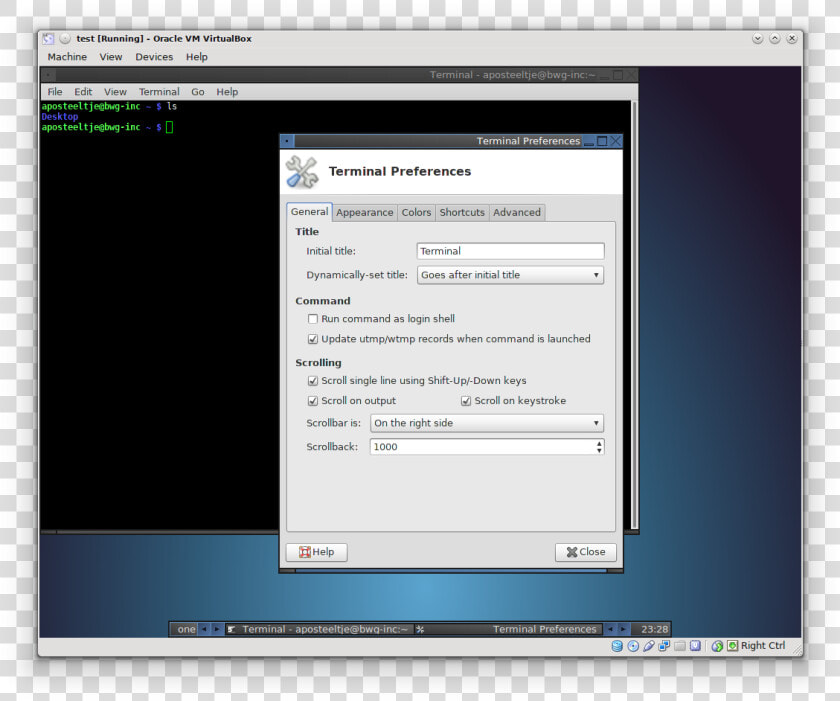The image size is (840, 701).
Task: Open the Terminal window's Edit menu
Action: point(83,92)
